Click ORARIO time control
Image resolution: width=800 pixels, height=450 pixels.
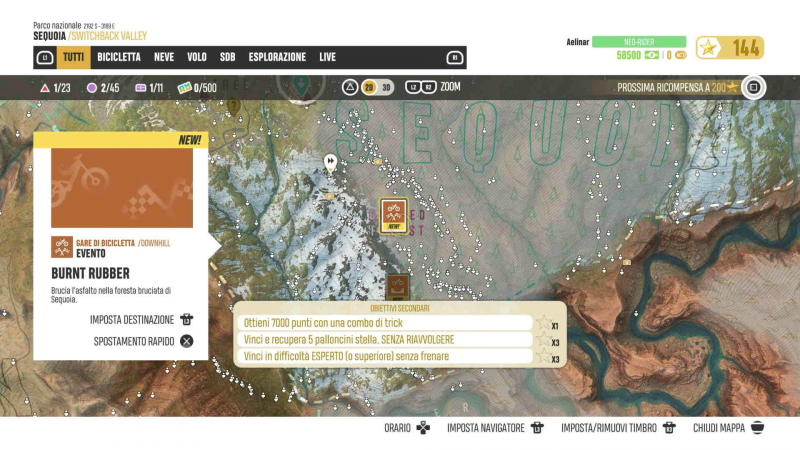point(397,428)
